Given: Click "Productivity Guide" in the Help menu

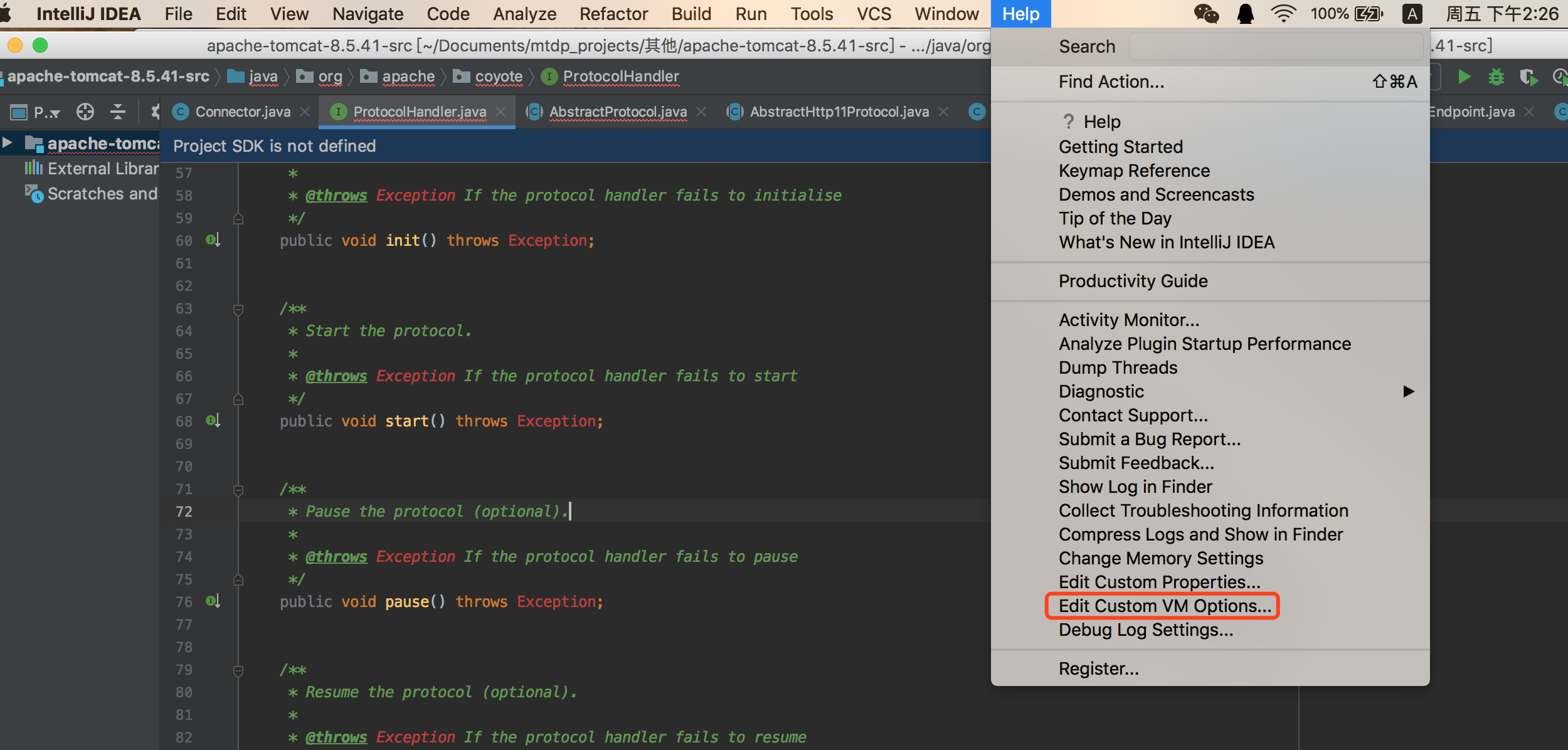Looking at the screenshot, I should [1133, 281].
